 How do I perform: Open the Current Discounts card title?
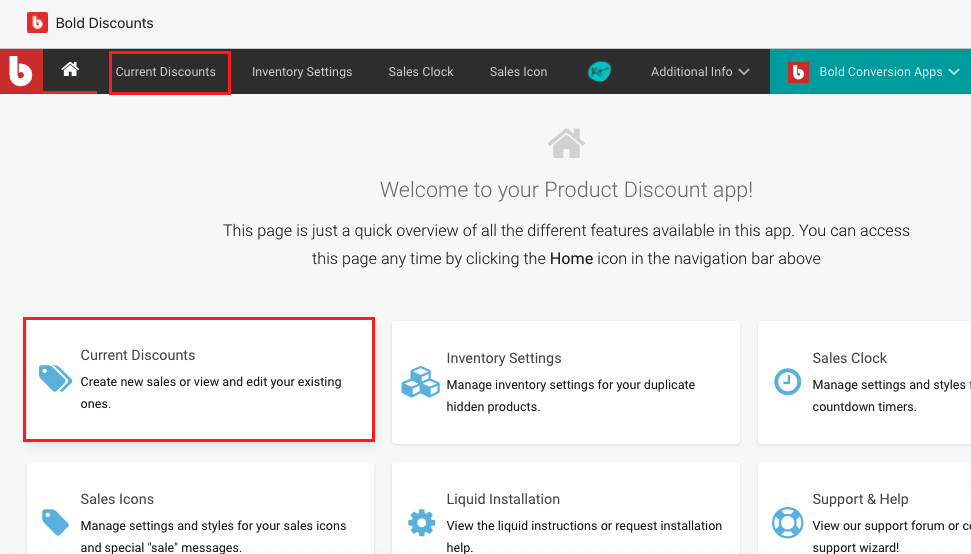[x=137, y=355]
